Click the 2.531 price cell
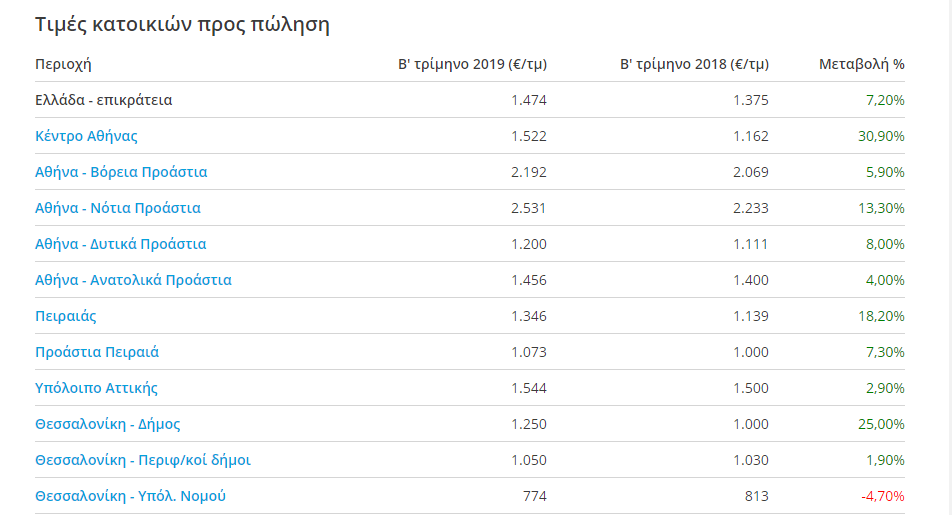 tap(528, 208)
